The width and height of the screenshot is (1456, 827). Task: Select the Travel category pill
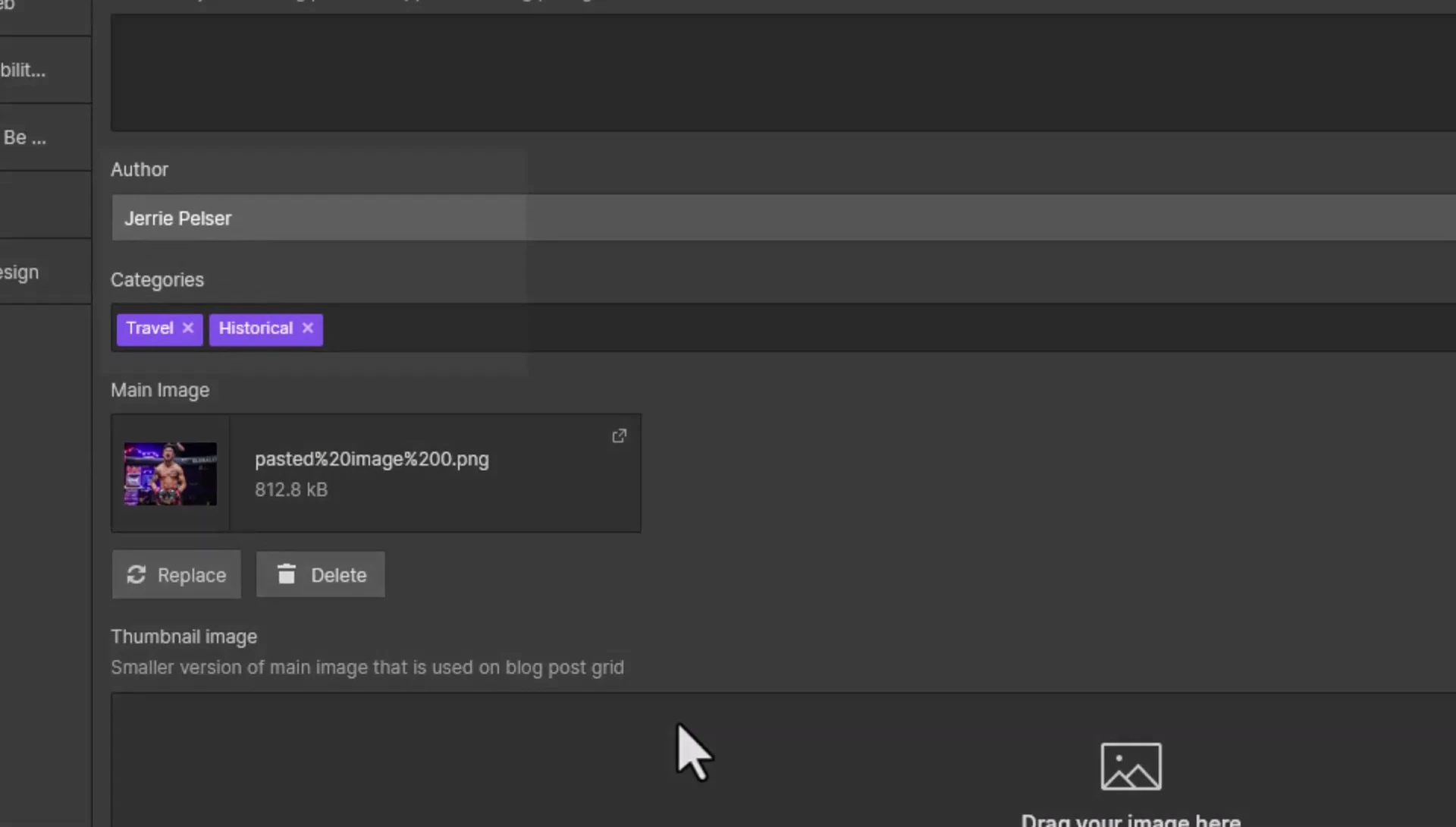click(149, 329)
